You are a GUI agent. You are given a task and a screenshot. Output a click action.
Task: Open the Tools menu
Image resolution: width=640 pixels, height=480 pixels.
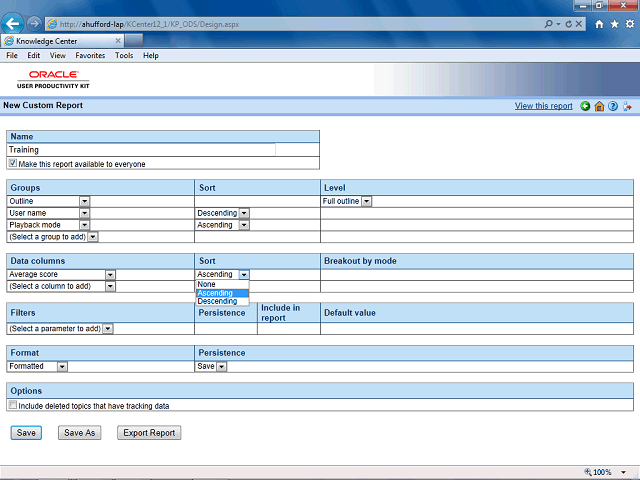point(124,56)
